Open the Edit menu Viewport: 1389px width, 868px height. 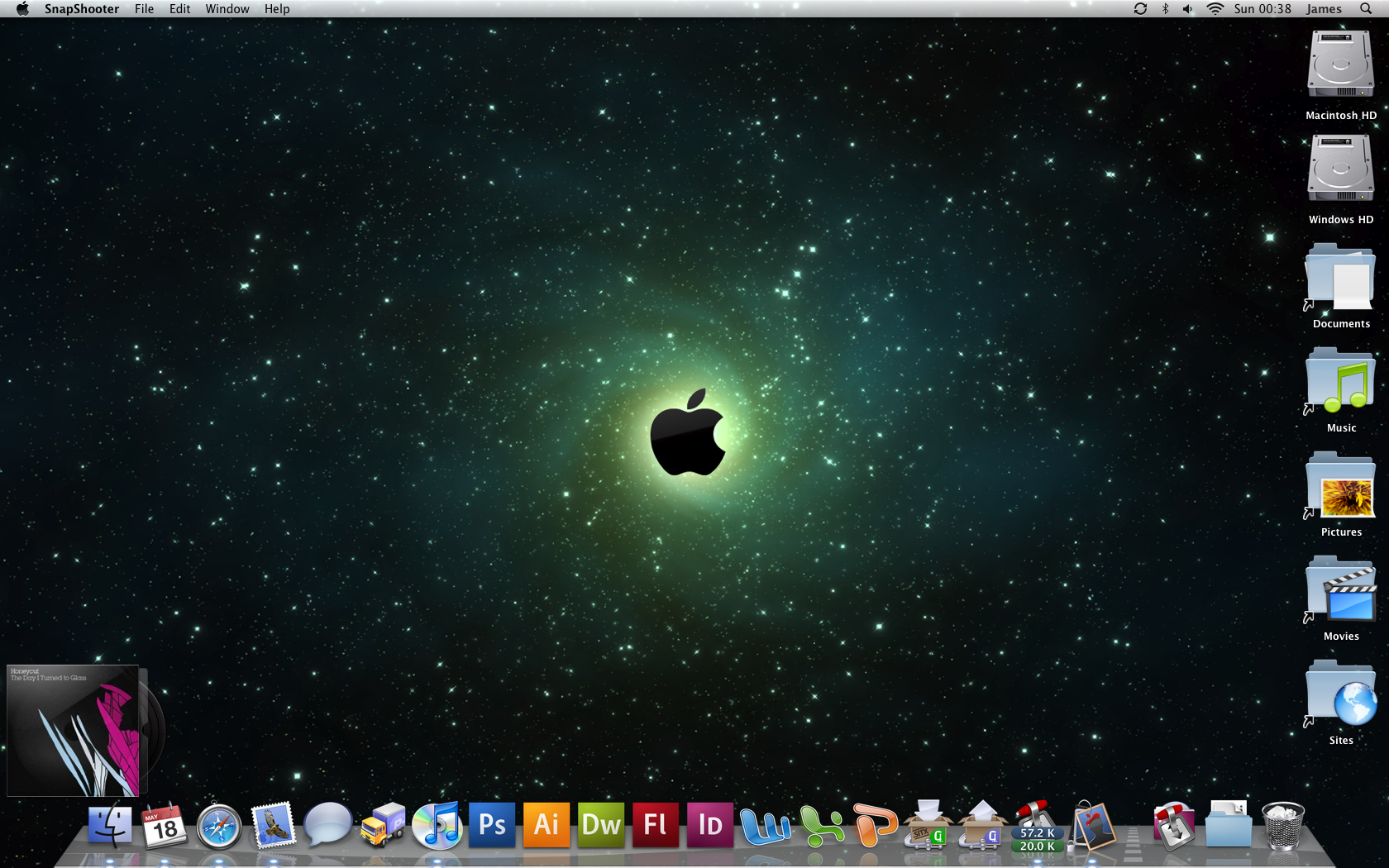[179, 8]
